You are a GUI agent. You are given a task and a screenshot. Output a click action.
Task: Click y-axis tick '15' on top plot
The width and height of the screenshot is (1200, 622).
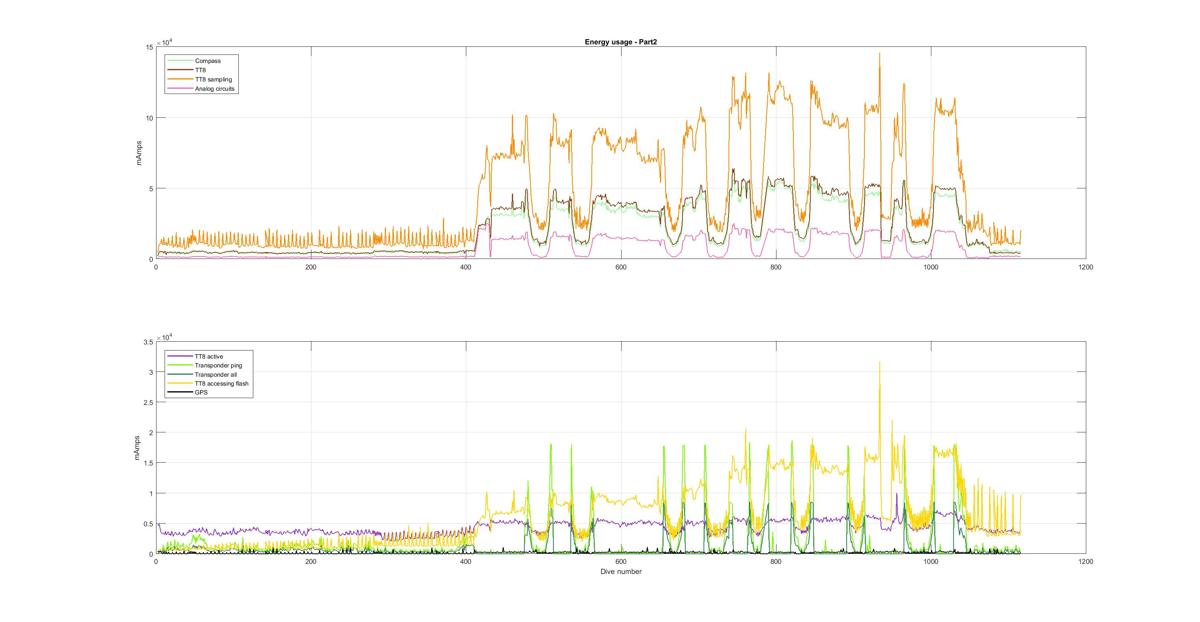pos(149,47)
